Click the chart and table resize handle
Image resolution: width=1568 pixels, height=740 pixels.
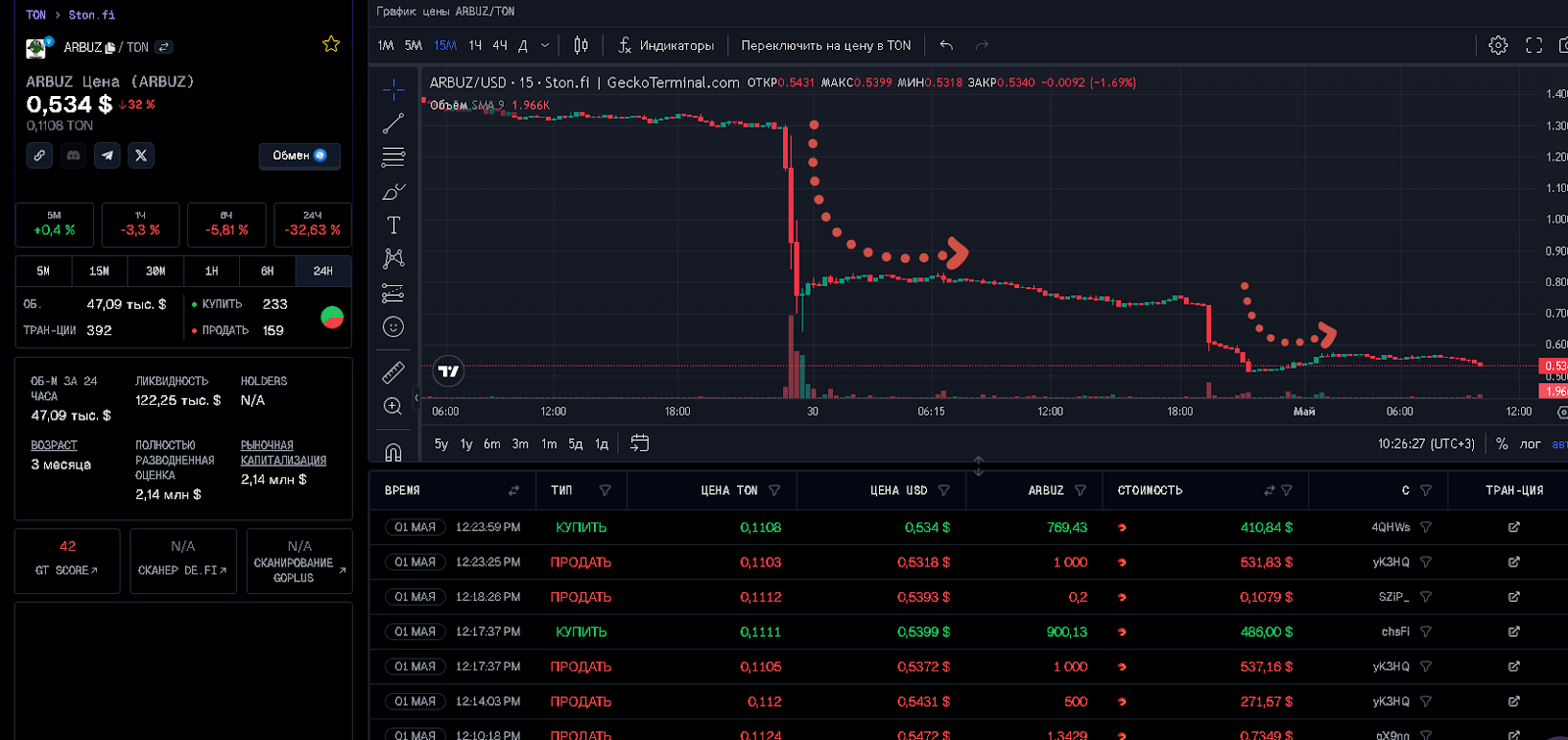pos(978,466)
